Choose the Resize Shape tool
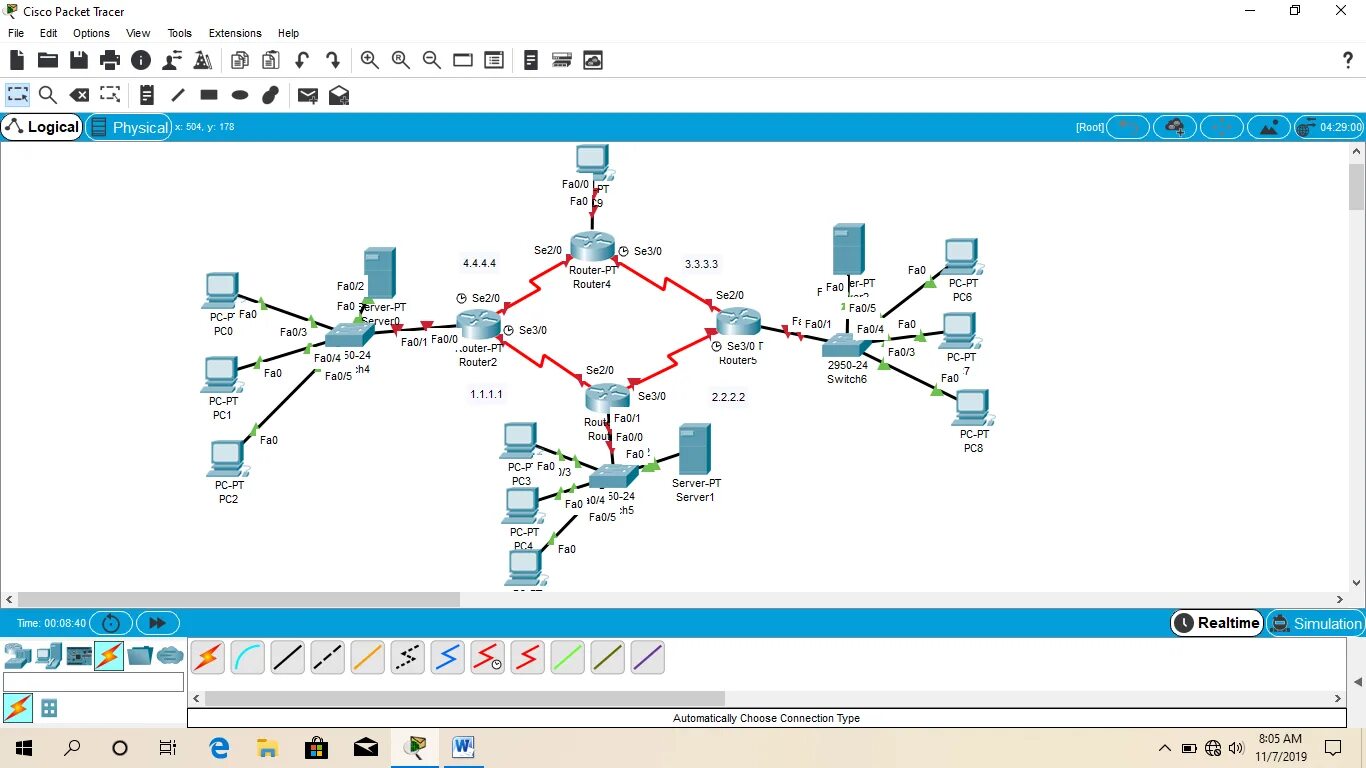 click(x=110, y=95)
